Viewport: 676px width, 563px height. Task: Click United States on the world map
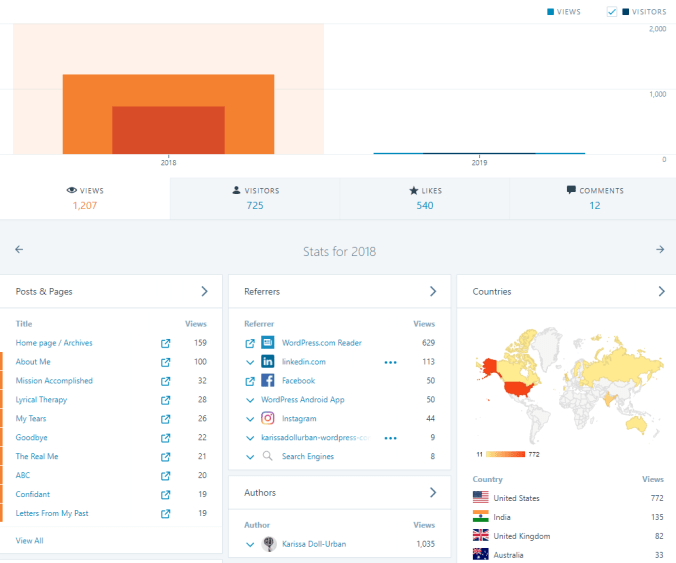519,389
